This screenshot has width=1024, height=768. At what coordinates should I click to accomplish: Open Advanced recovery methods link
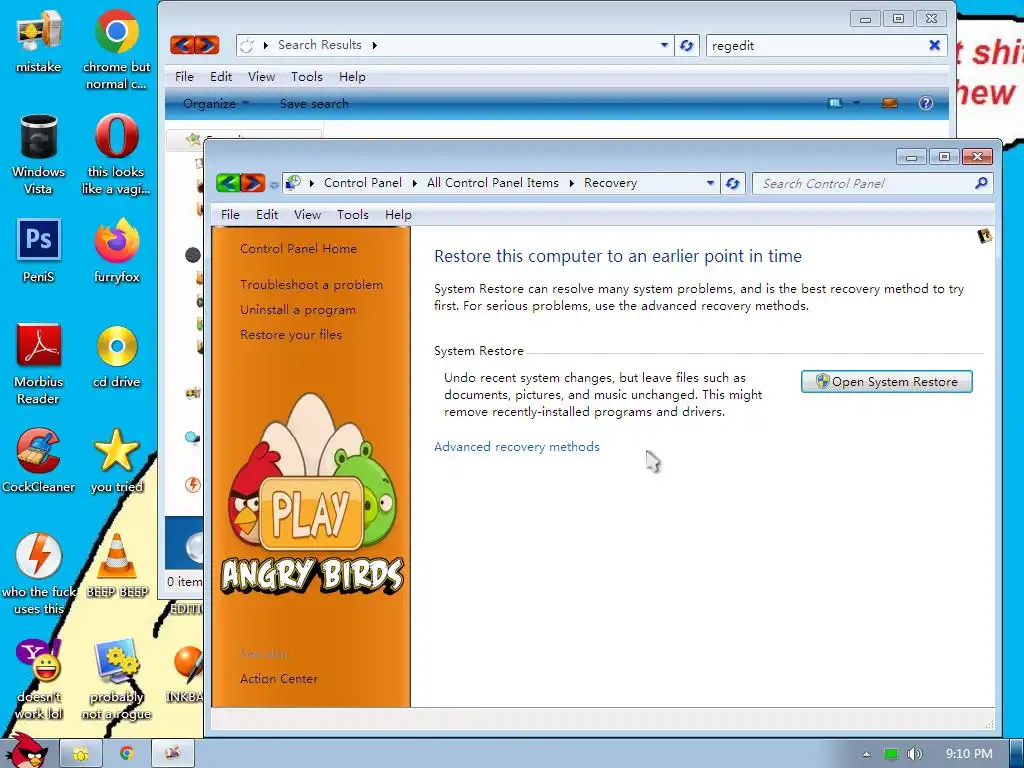coord(517,447)
